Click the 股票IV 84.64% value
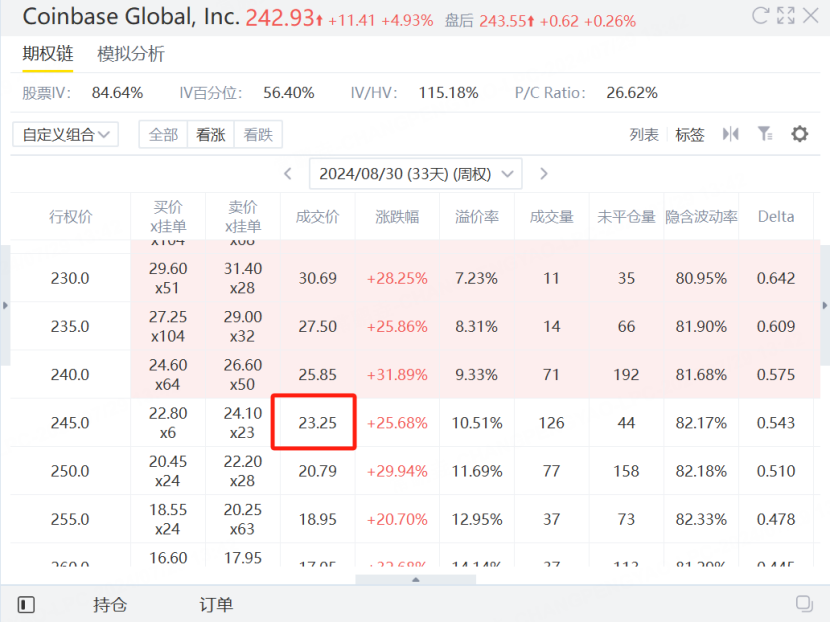The width and height of the screenshot is (830, 623). [117, 93]
